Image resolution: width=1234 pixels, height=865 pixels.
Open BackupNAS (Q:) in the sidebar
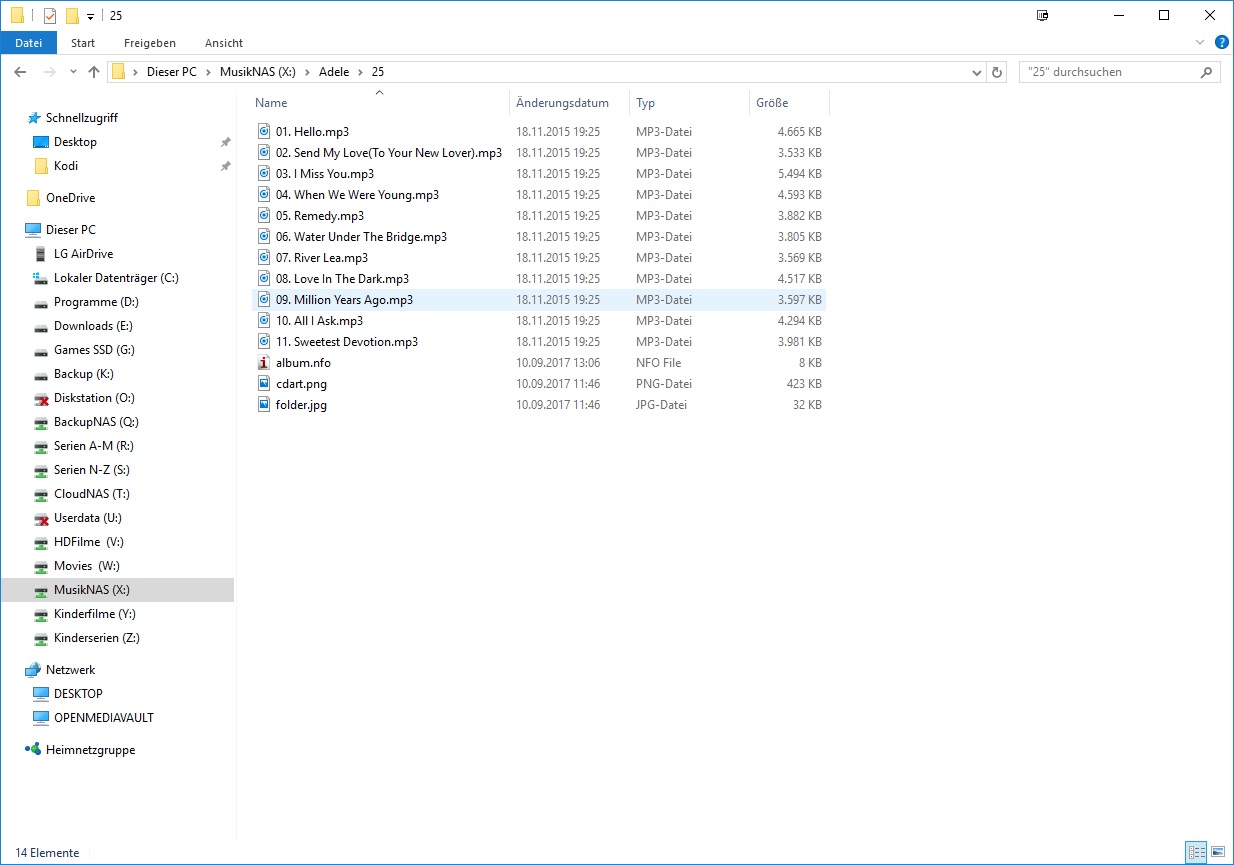point(96,422)
